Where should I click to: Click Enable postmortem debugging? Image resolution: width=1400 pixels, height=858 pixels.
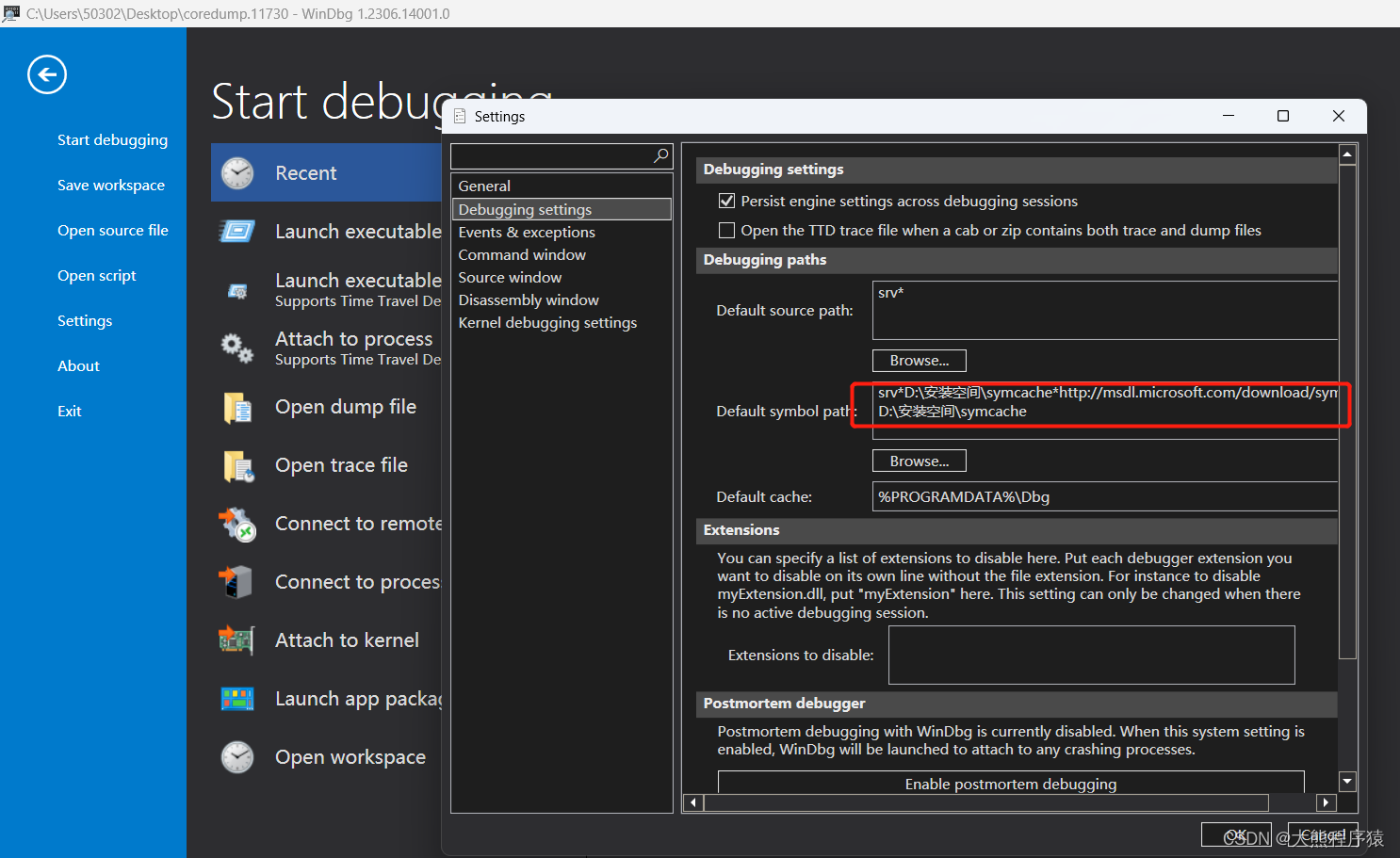click(x=1010, y=783)
